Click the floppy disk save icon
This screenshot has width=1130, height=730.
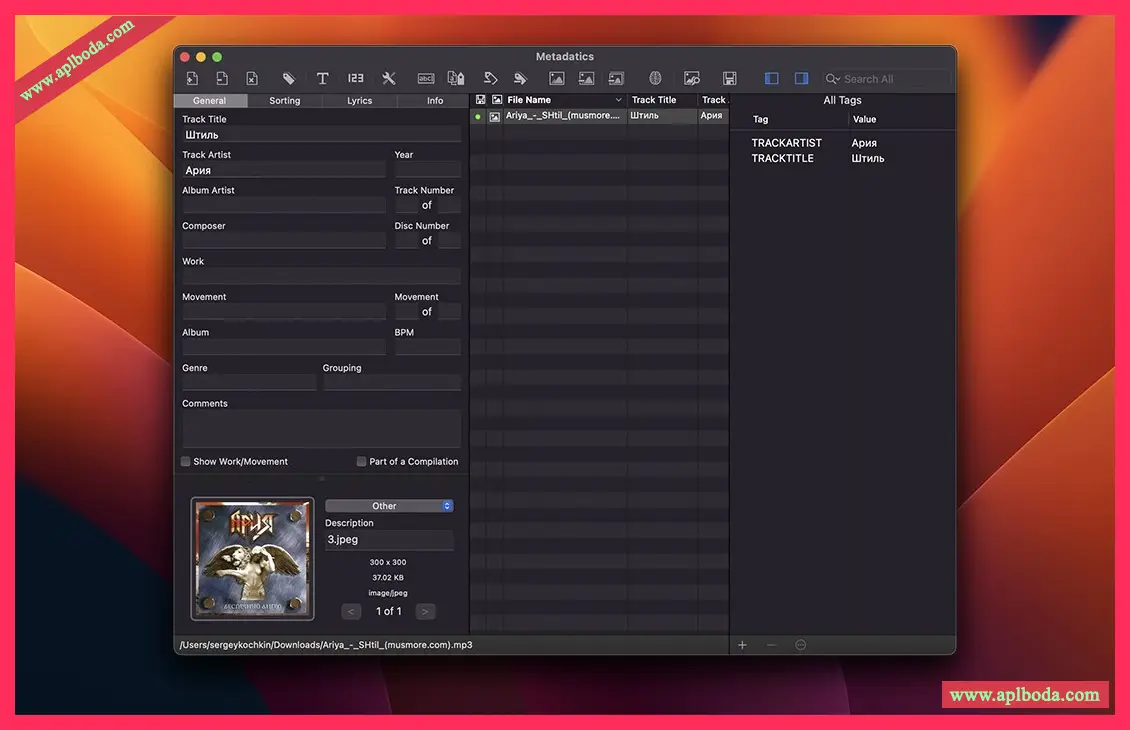(729, 79)
